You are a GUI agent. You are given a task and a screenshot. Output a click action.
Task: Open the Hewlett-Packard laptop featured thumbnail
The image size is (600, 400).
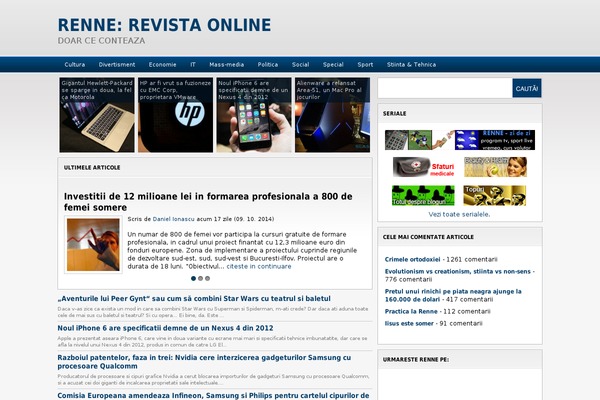pos(97,115)
